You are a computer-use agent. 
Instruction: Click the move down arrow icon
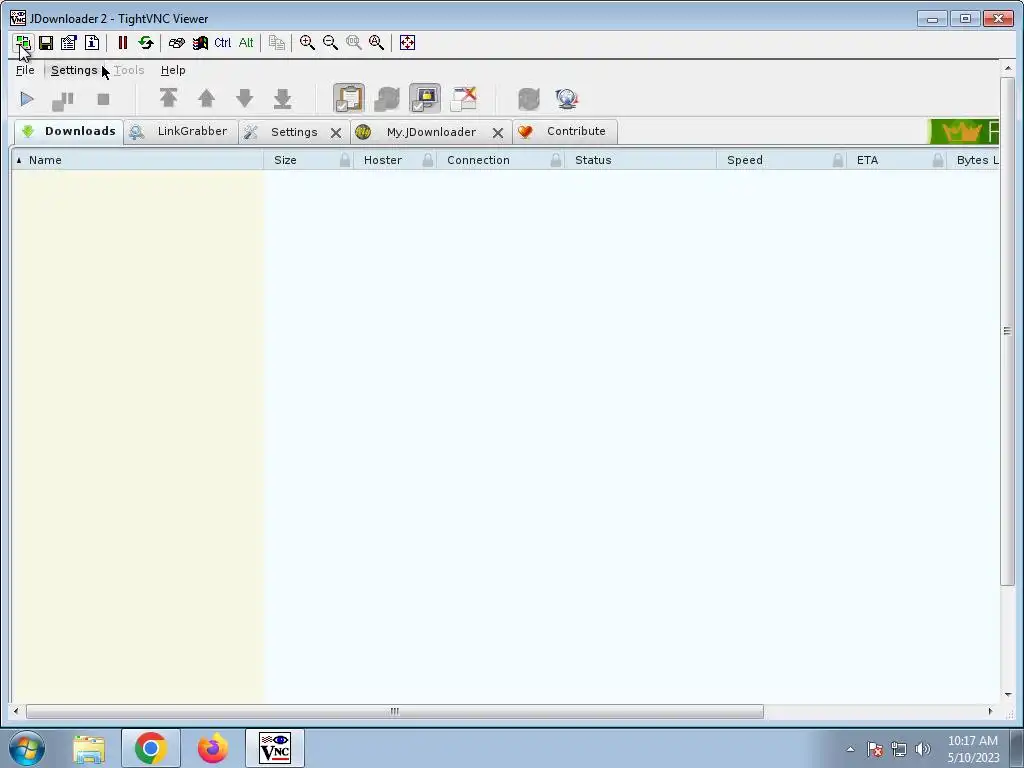coord(244,99)
